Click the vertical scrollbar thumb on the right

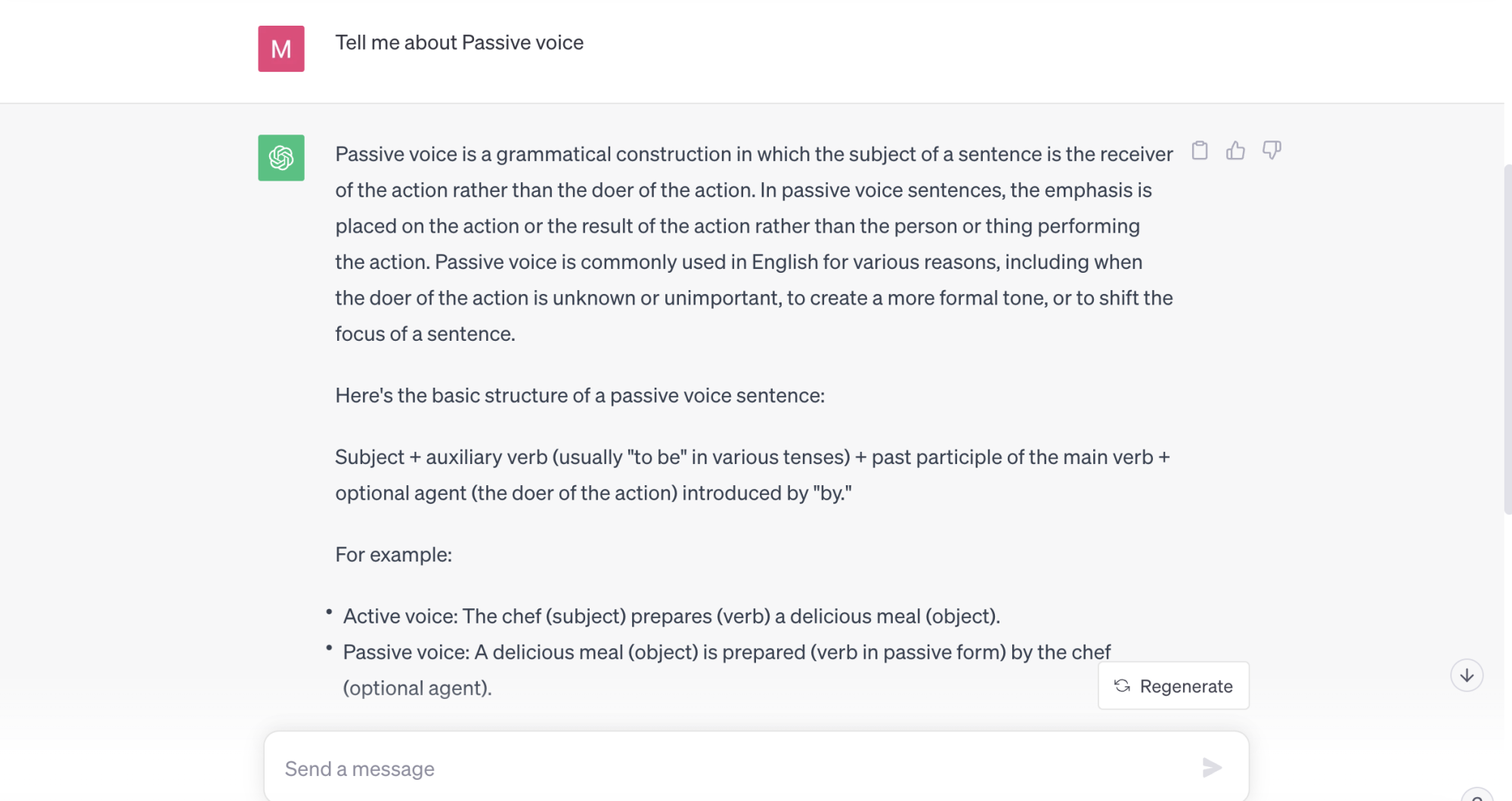1507,339
